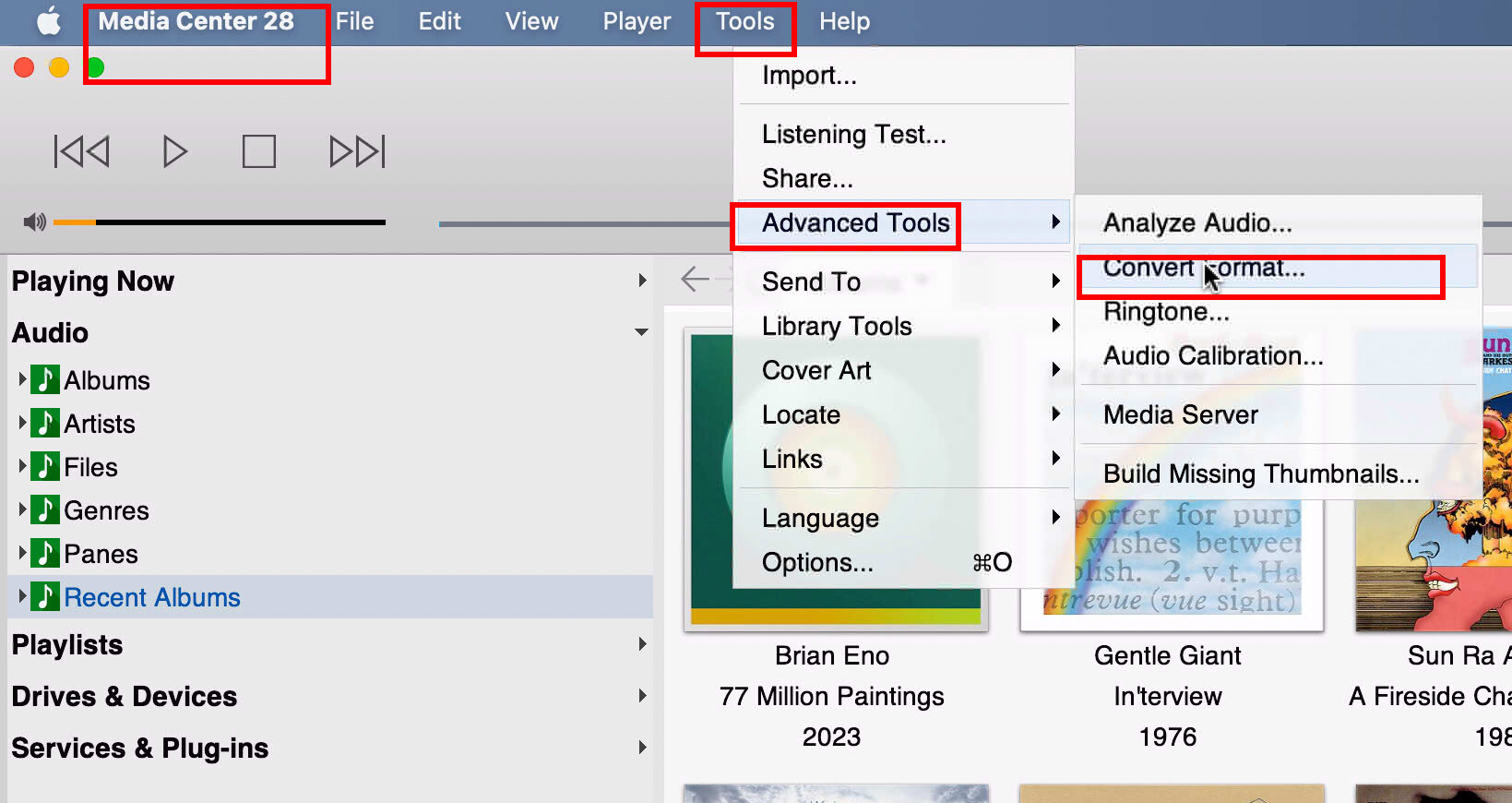The width and height of the screenshot is (1512, 803).
Task: Go back with the left arrow button
Action: [695, 279]
